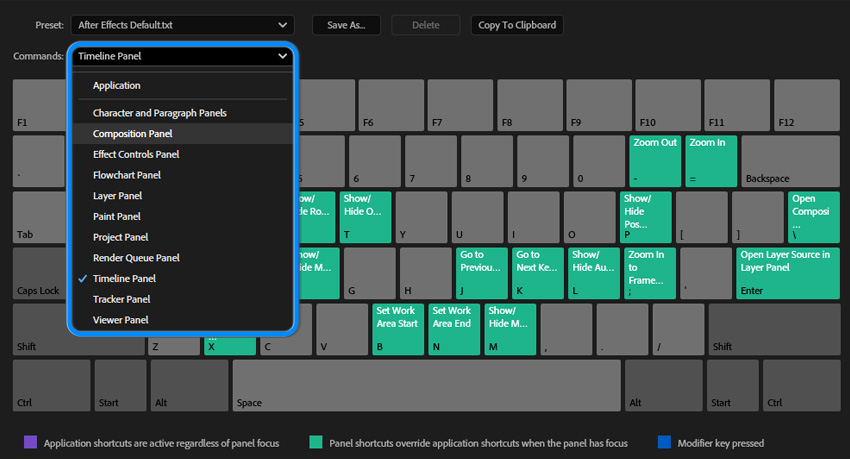Click the right Alt key

click(x=664, y=385)
